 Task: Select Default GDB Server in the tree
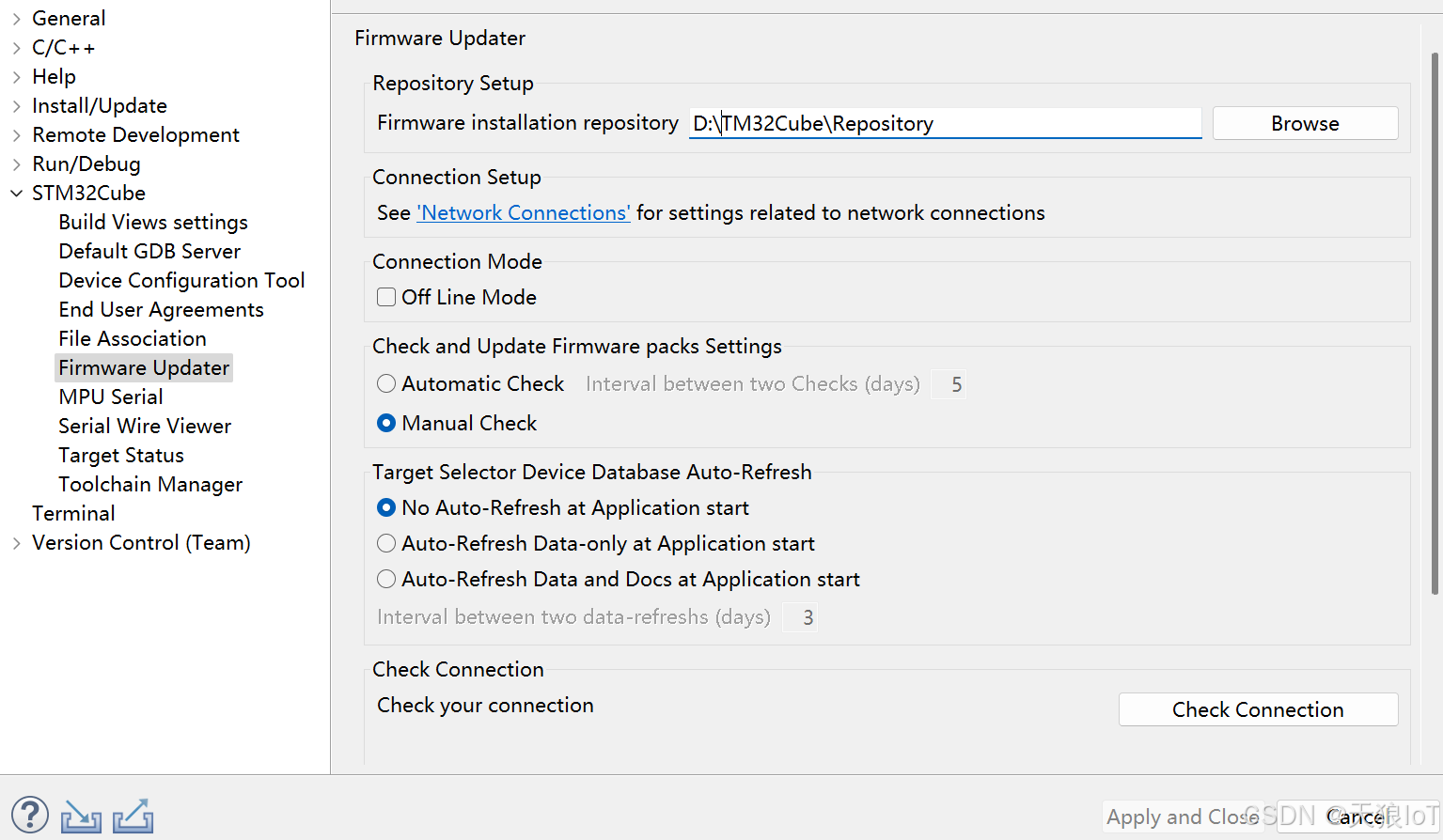[149, 252]
